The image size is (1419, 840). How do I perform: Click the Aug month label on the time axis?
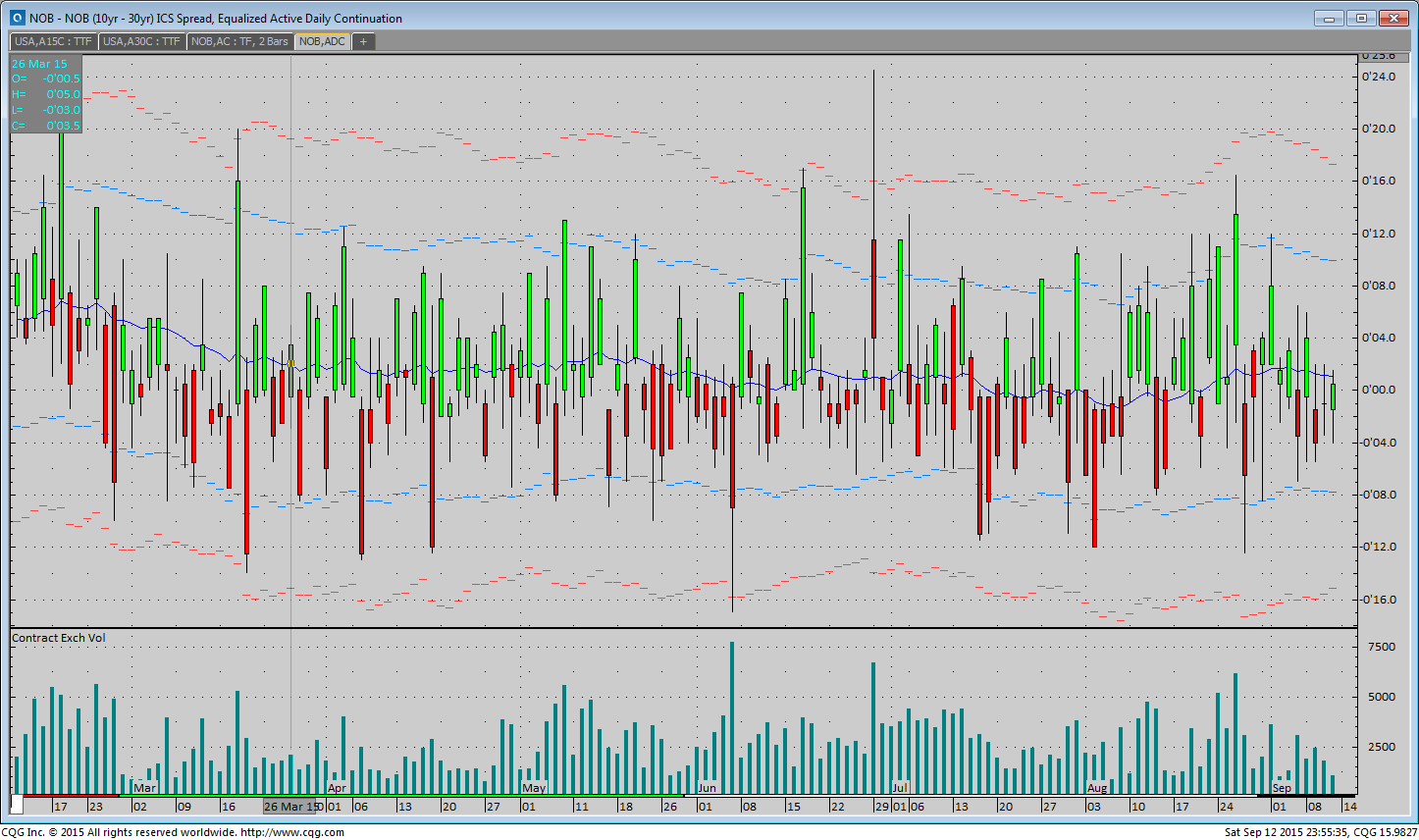[1097, 788]
